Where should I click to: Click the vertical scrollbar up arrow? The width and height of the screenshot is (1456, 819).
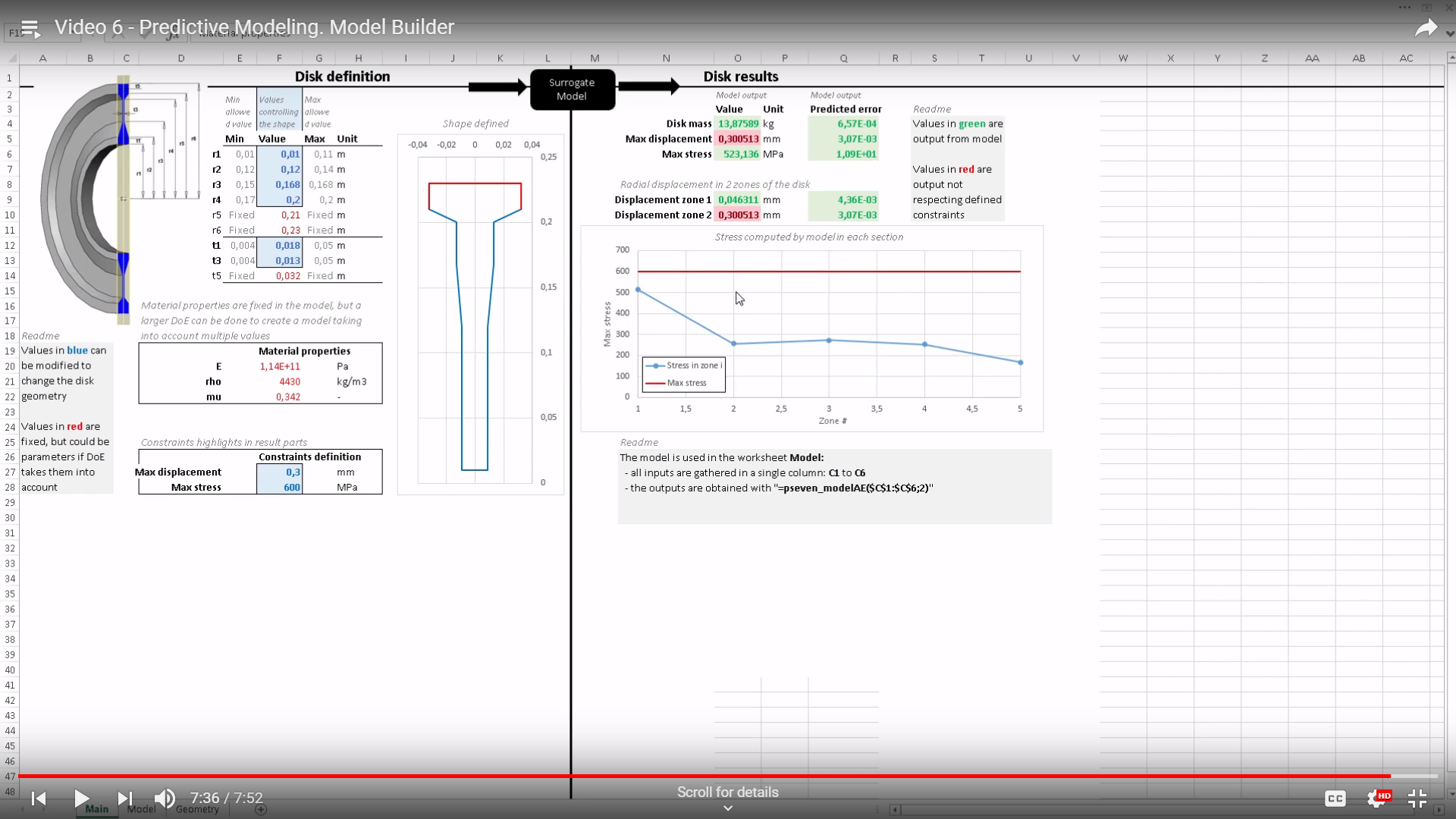[1451, 58]
